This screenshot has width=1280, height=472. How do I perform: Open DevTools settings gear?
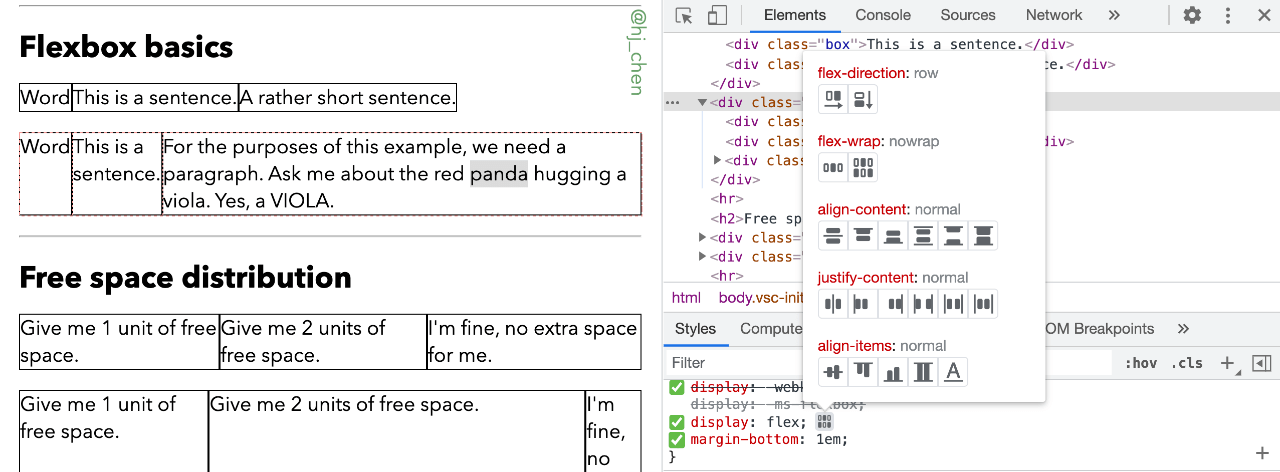pos(1192,15)
